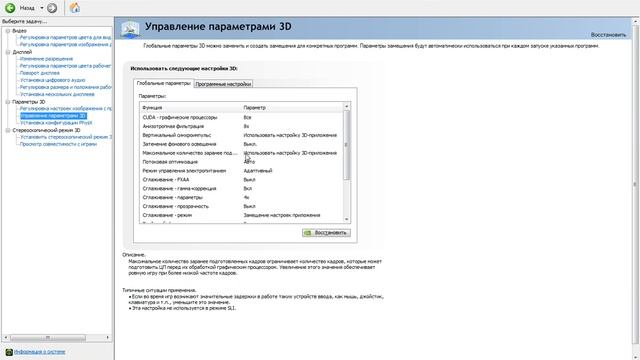Select 'Регулировка размера и положения рабочего стола'
Screen dimensions: 640x360
[x=65, y=87]
